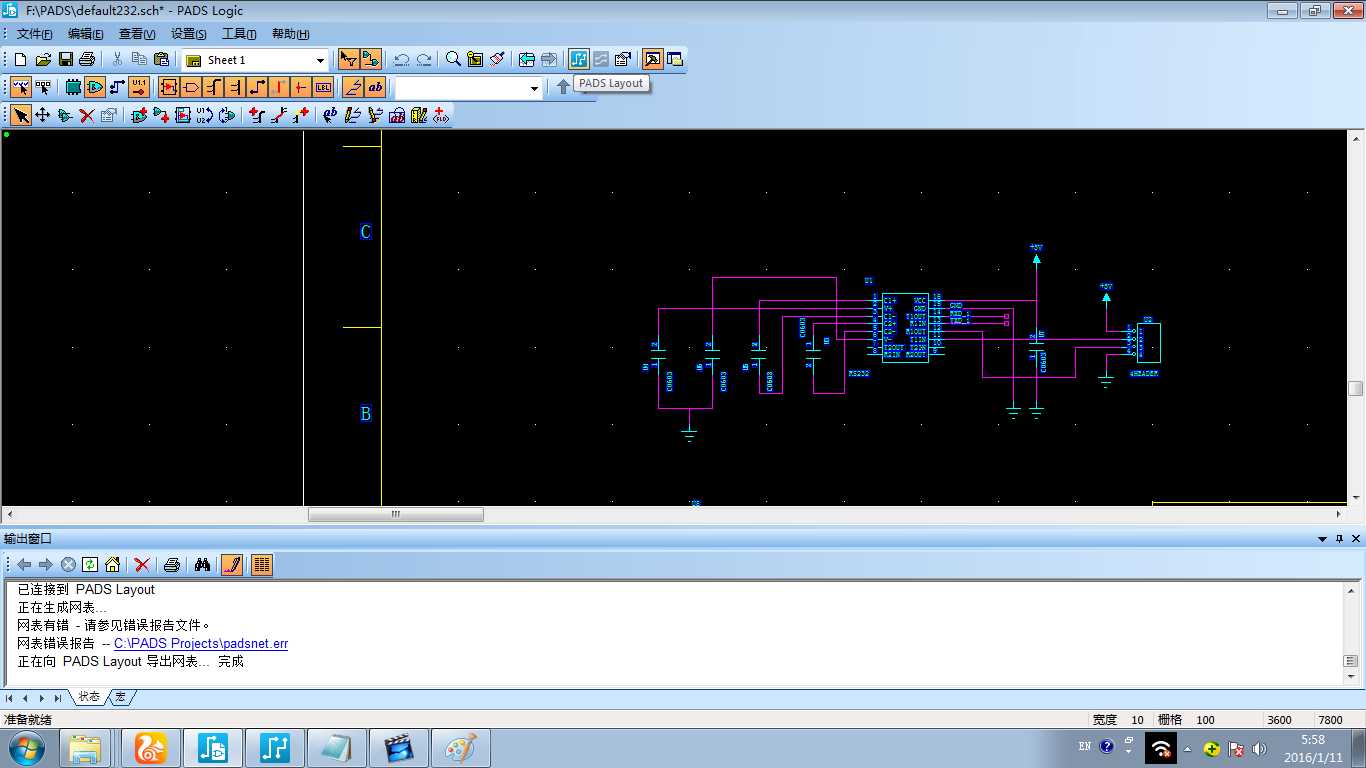1366x768 pixels.
Task: Click the Create Text 'ab' icon
Action: point(329,115)
